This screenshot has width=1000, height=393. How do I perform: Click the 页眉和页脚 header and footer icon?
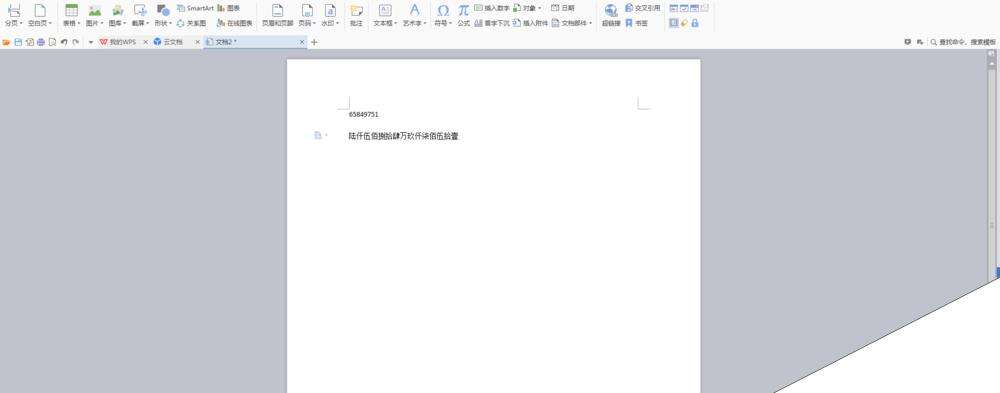tap(277, 10)
